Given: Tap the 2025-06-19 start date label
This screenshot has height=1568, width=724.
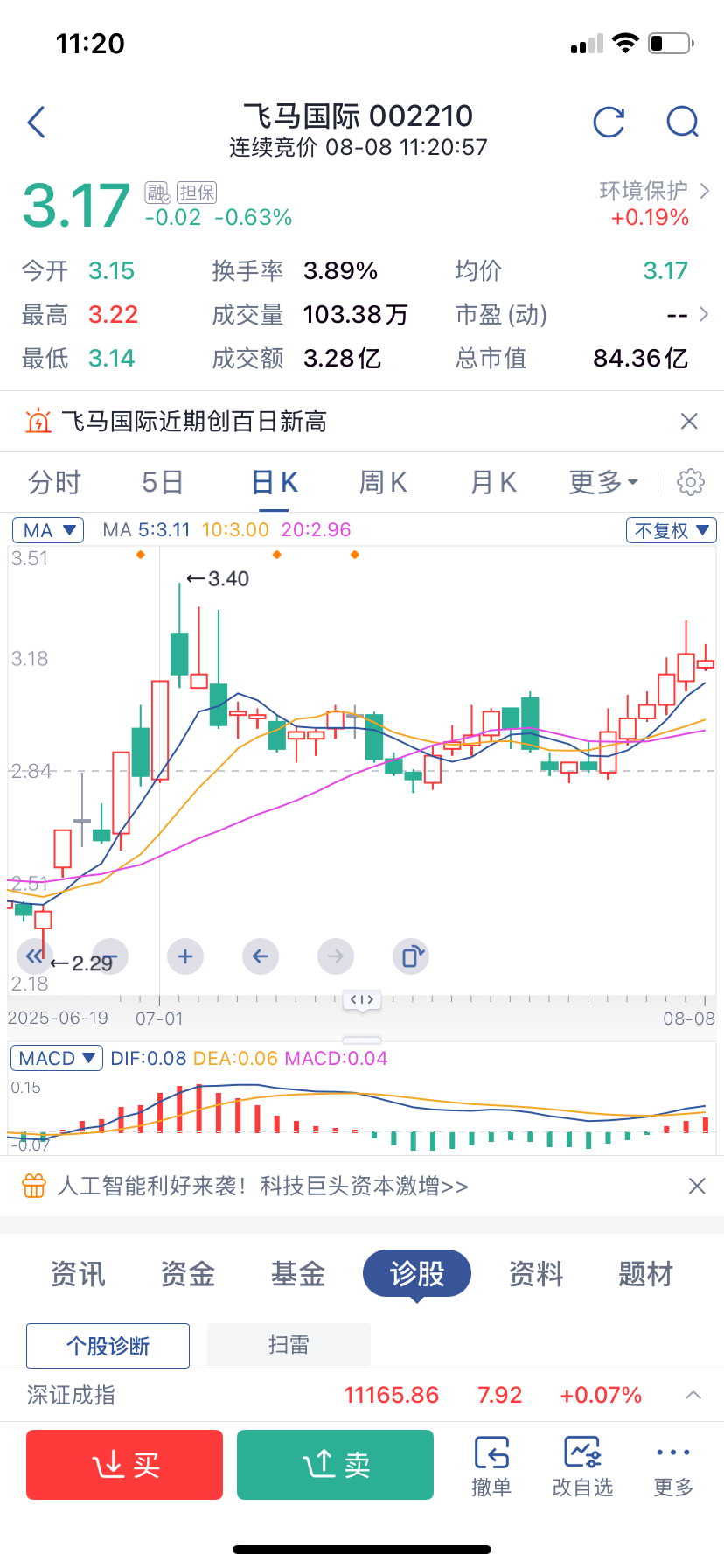Looking at the screenshot, I should [58, 1018].
